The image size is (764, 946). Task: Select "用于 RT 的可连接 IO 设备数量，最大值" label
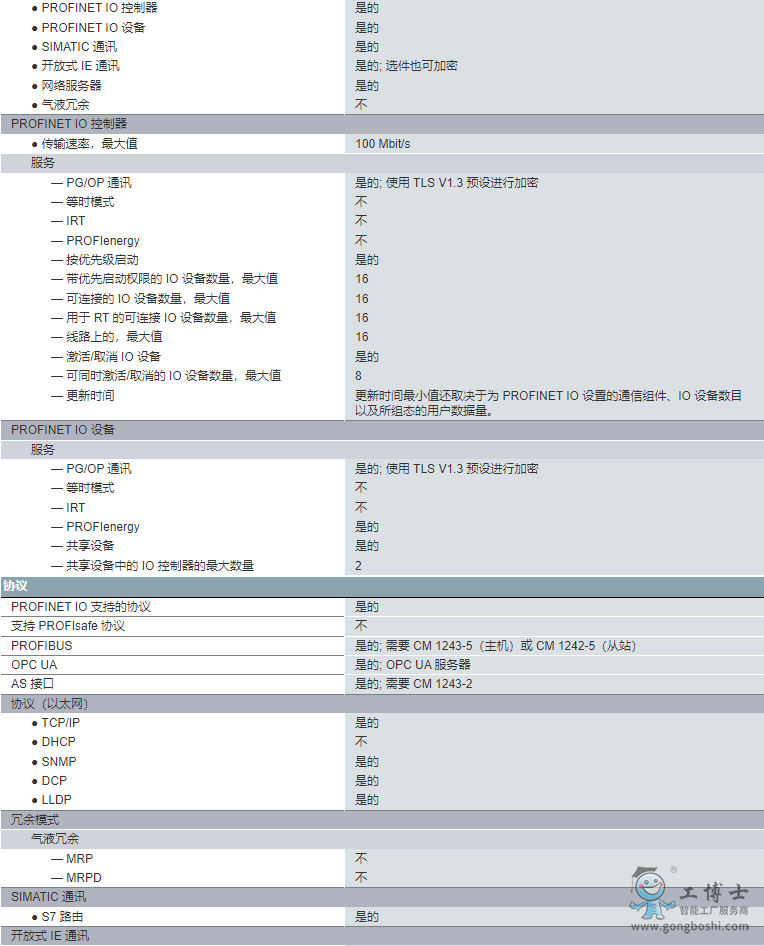[x=171, y=317]
